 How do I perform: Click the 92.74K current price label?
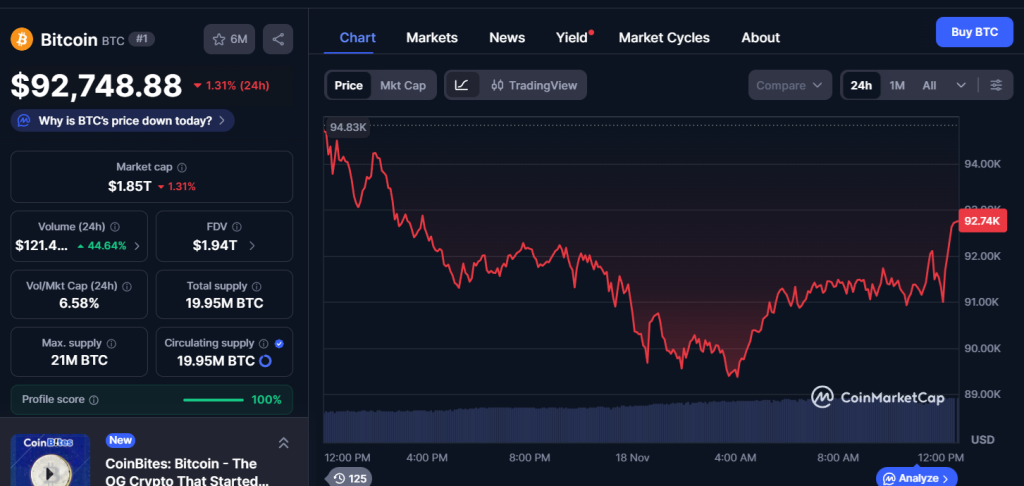click(x=982, y=221)
